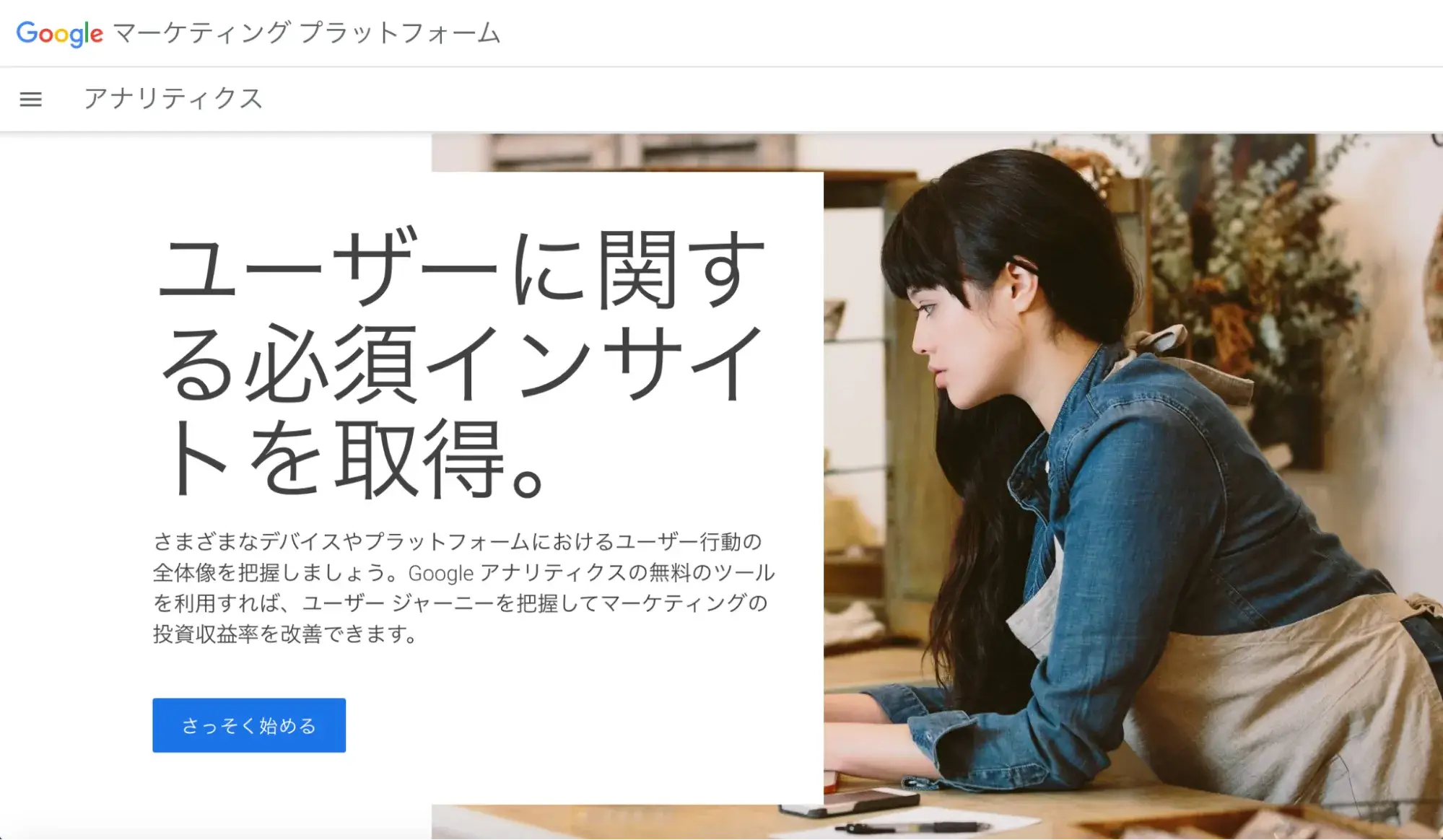Open the hamburger navigation menu

pos(30,99)
